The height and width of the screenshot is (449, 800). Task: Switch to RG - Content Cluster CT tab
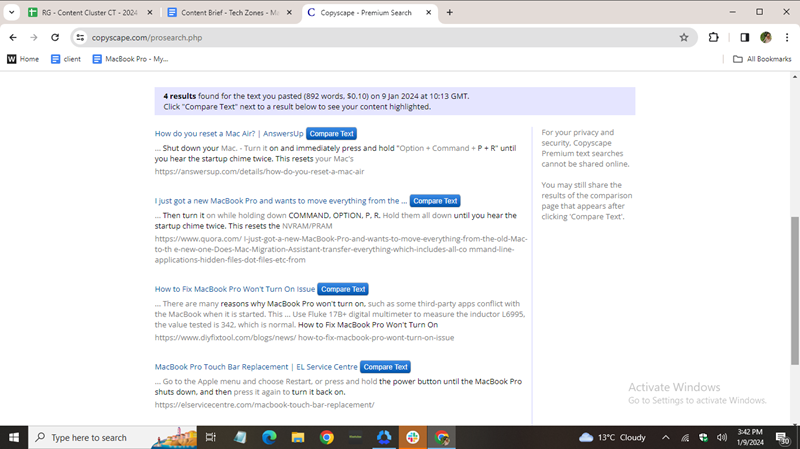89,12
